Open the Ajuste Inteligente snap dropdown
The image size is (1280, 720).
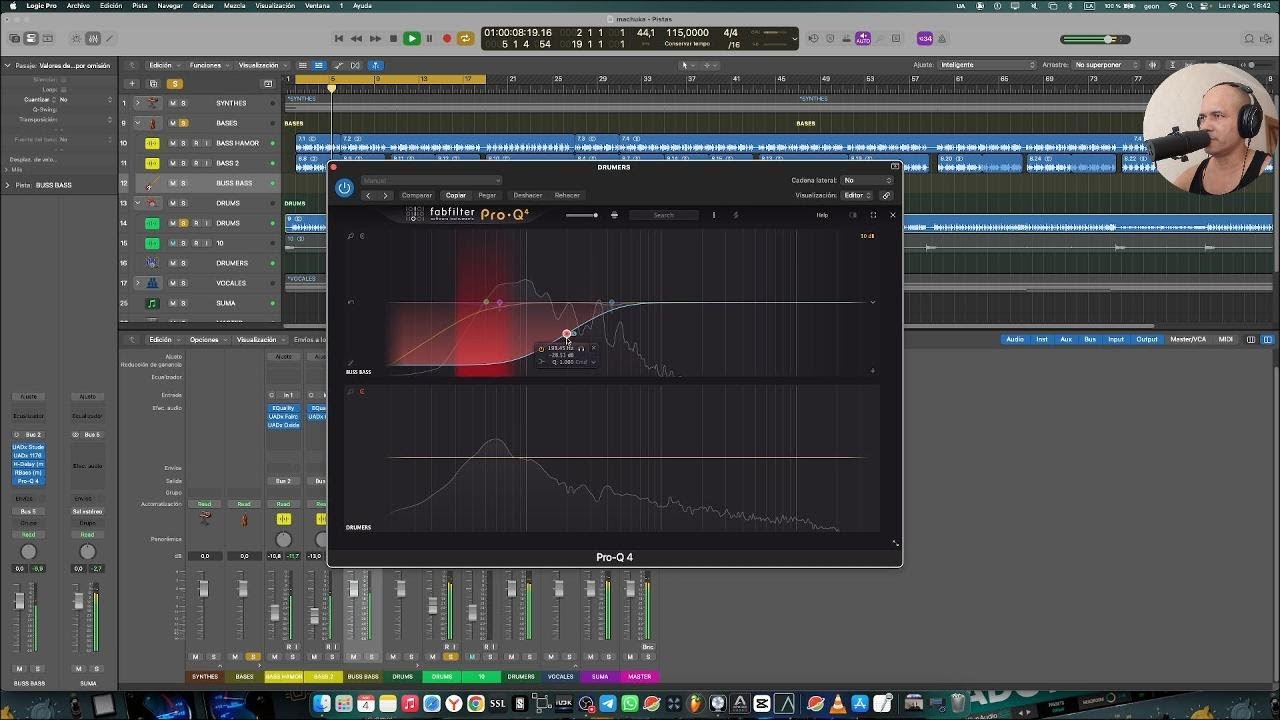click(988, 65)
